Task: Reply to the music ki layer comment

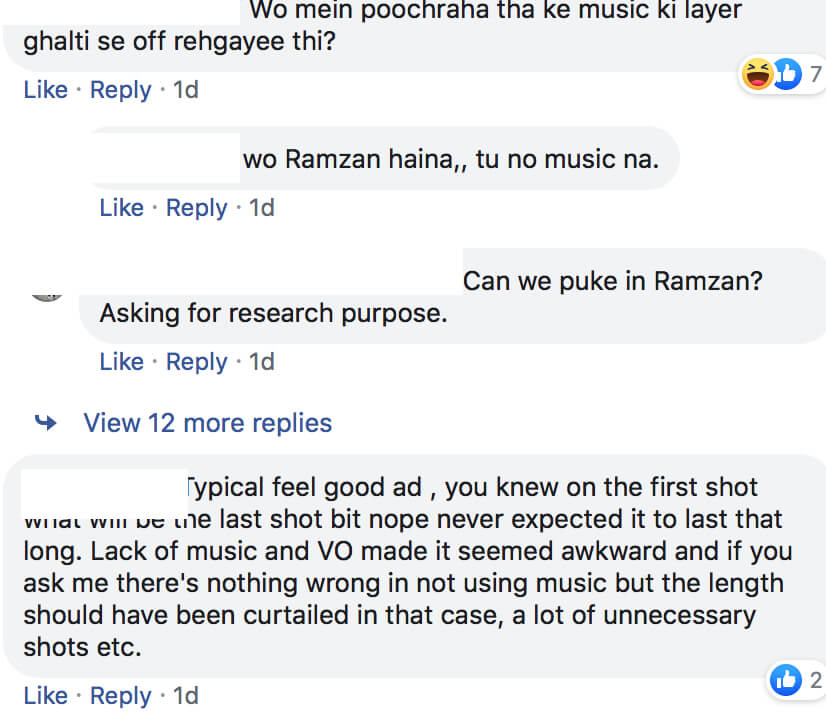Action: 121,90
